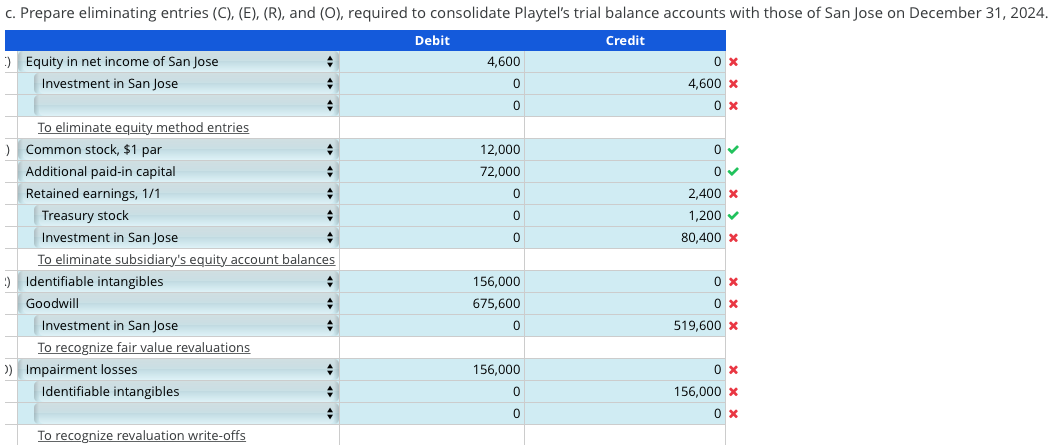The image size is (1056, 445).
Task: Click the green check beside Additional paid-in capital row
Action: coord(733,172)
